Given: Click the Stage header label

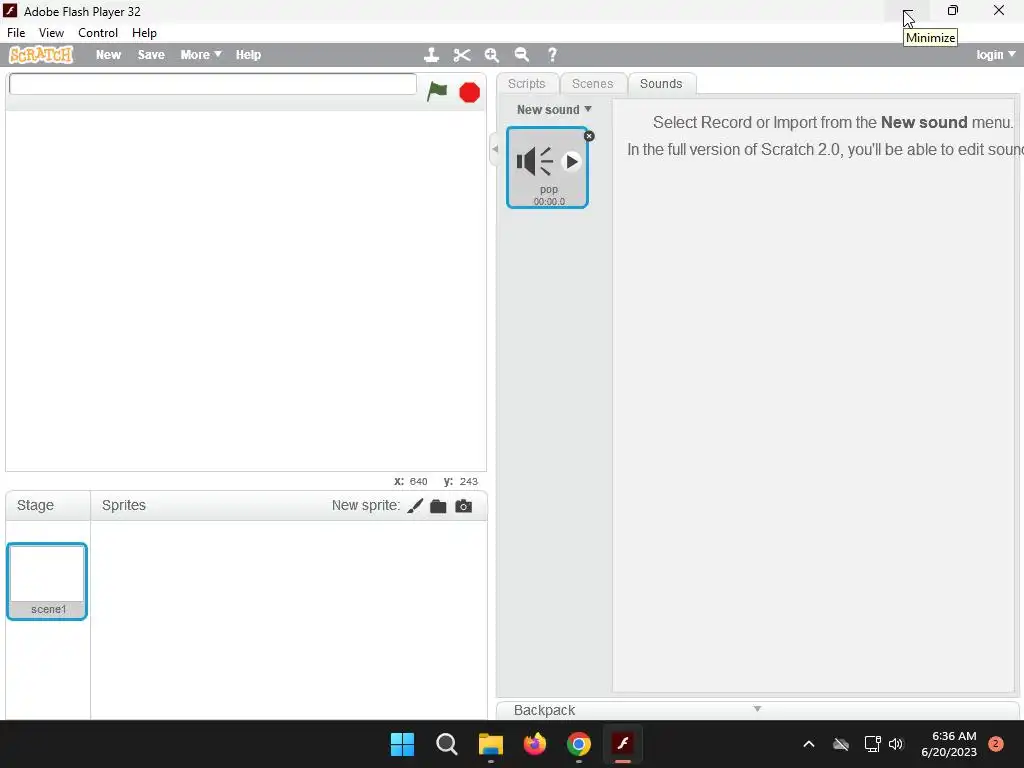Looking at the screenshot, I should (35, 505).
